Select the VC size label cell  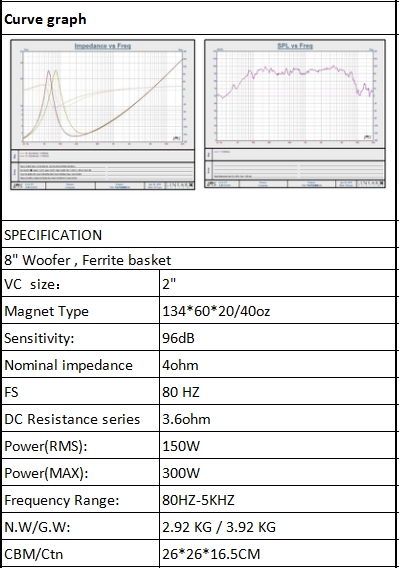(80, 283)
